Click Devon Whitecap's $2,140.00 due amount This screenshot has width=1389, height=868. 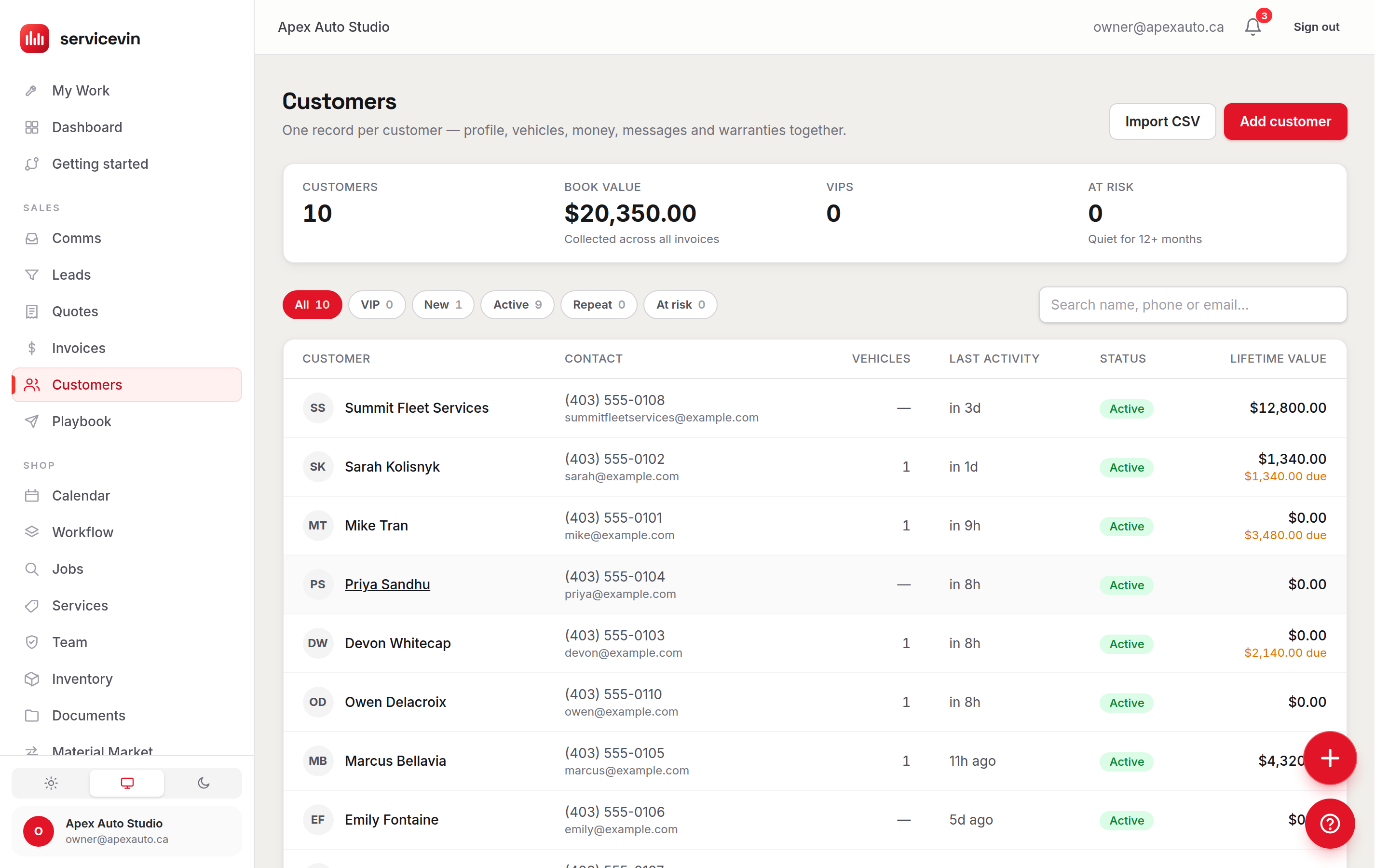(1285, 653)
